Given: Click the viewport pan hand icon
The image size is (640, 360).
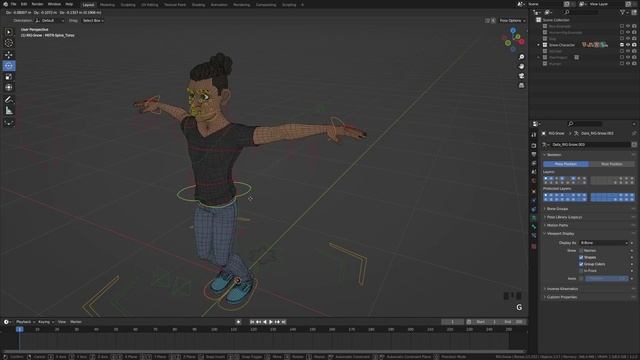Looking at the screenshot, I should tap(521, 66).
